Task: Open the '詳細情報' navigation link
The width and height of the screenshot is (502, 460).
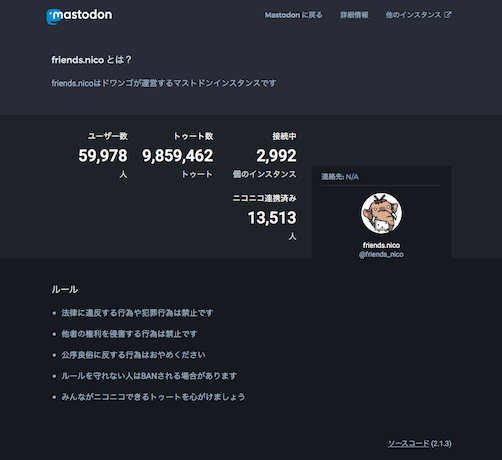Action: [354, 15]
